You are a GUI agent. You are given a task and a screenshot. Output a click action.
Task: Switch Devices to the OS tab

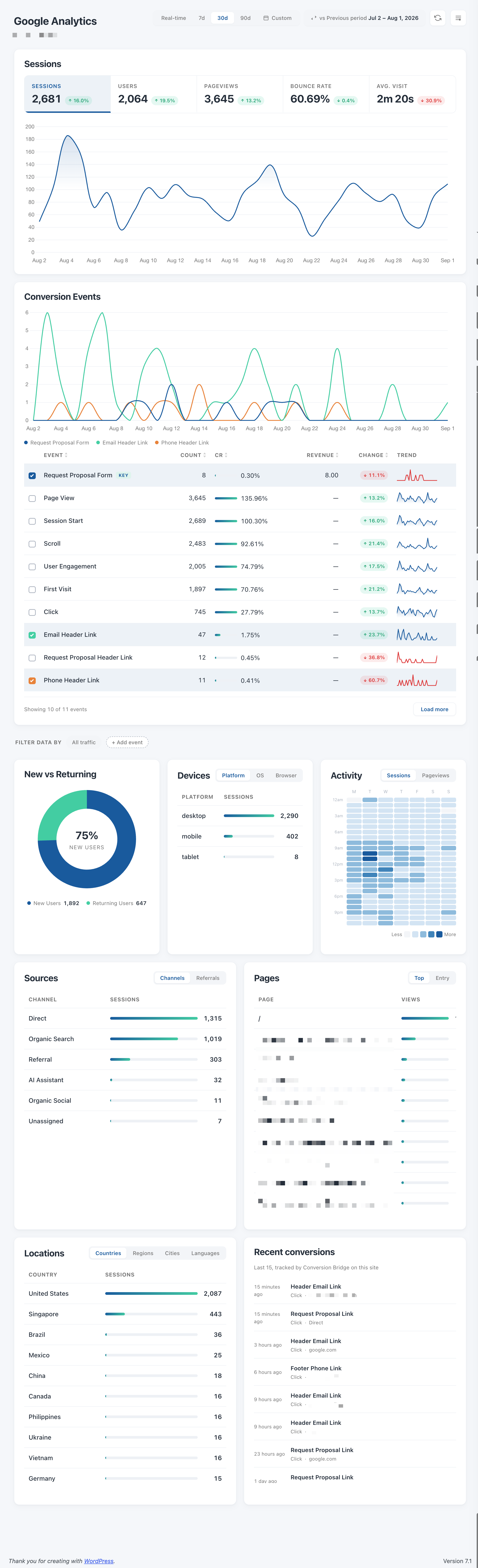(x=260, y=776)
